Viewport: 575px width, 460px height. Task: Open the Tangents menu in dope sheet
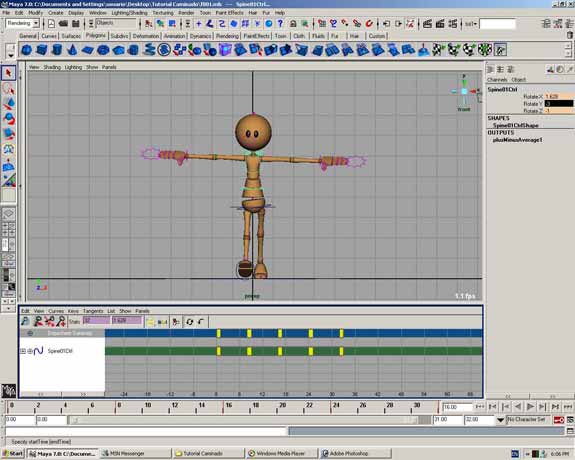[x=93, y=311]
